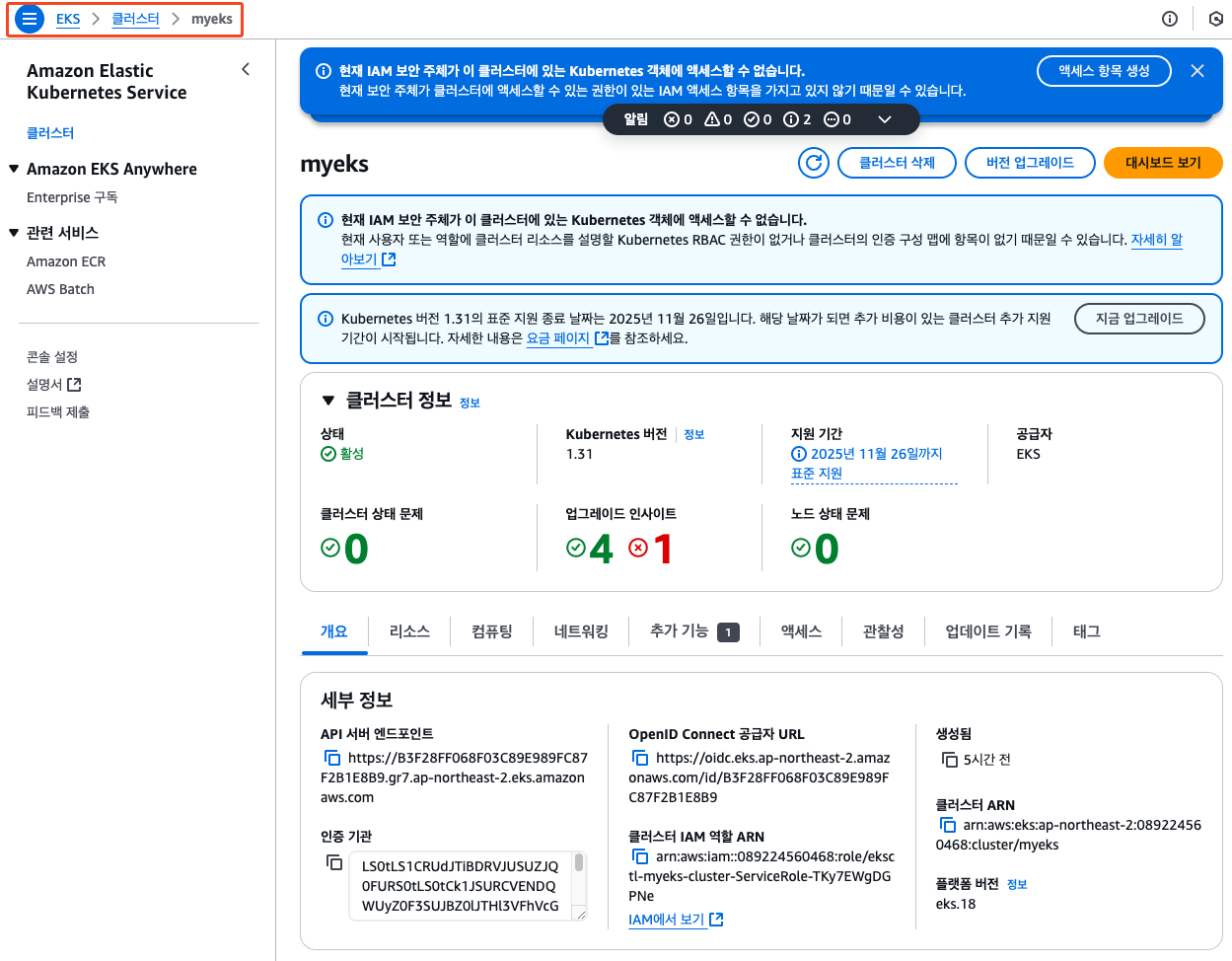This screenshot has height=961, width=1232.
Task: Open IAM에서 보기 link
Action: (x=676, y=920)
